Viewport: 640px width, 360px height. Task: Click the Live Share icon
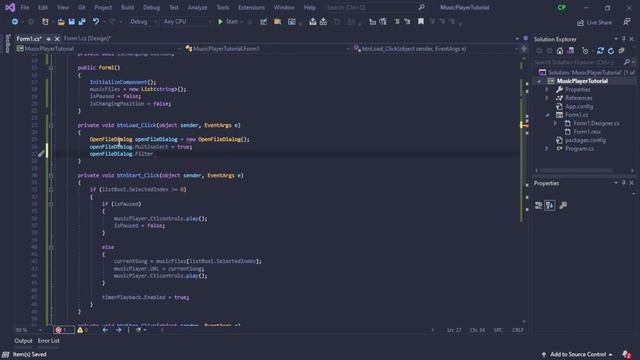580,23
